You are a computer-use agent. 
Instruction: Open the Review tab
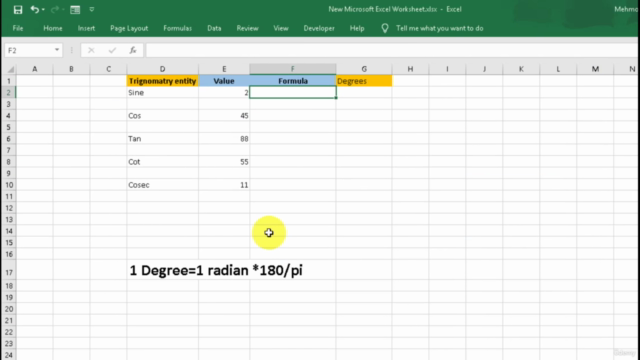pyautogui.click(x=247, y=28)
